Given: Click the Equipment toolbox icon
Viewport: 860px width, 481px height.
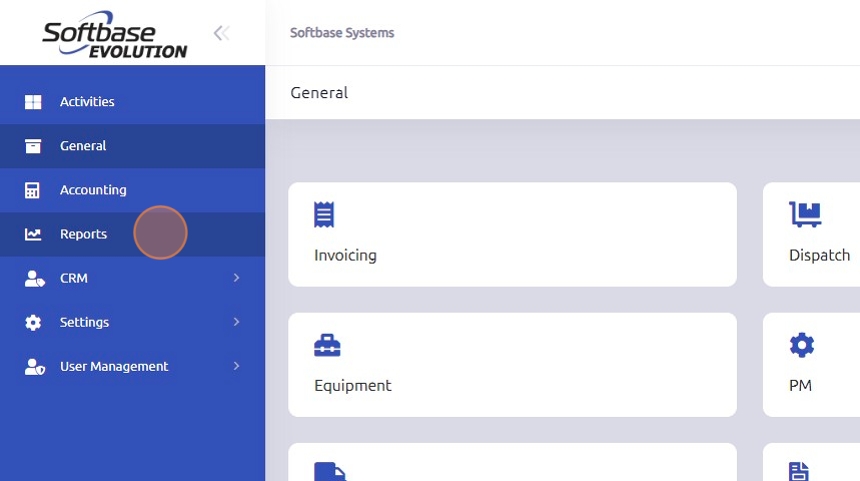Looking at the screenshot, I should pyautogui.click(x=327, y=346).
